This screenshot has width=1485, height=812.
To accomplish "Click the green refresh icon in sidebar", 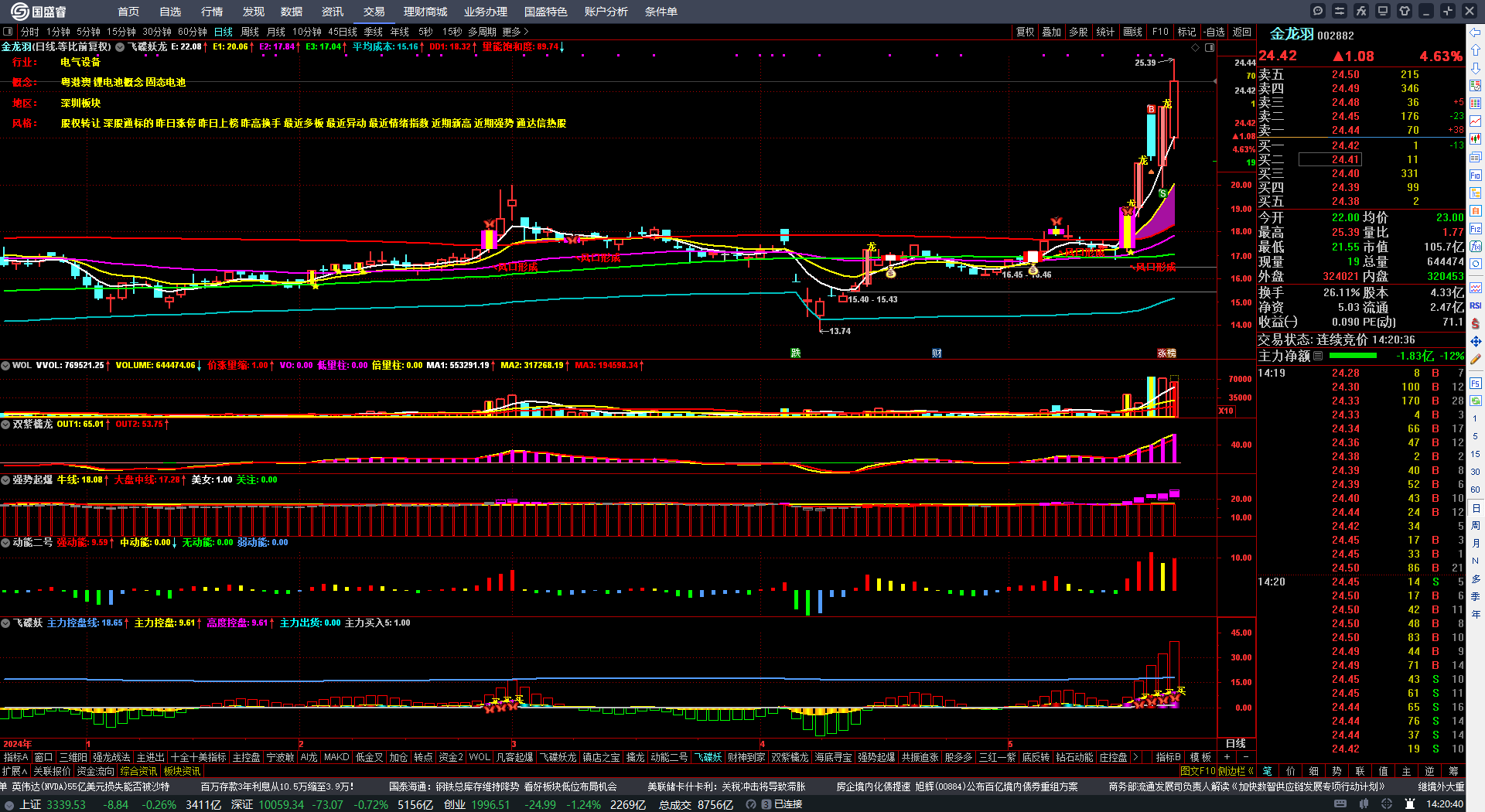I will pos(1476,401).
